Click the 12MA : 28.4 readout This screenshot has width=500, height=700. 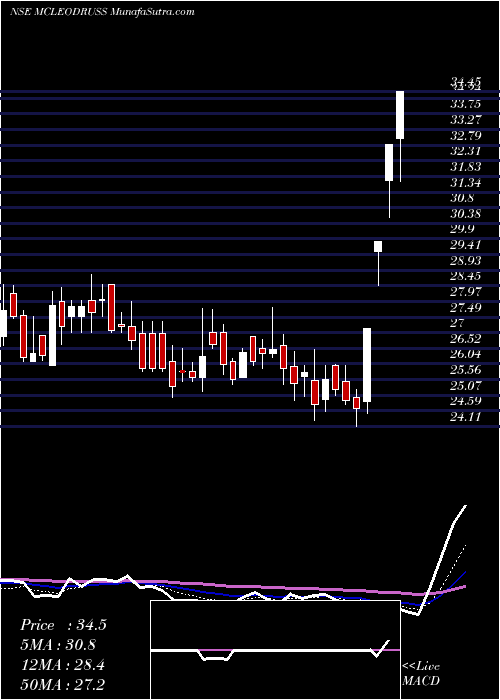point(62,665)
